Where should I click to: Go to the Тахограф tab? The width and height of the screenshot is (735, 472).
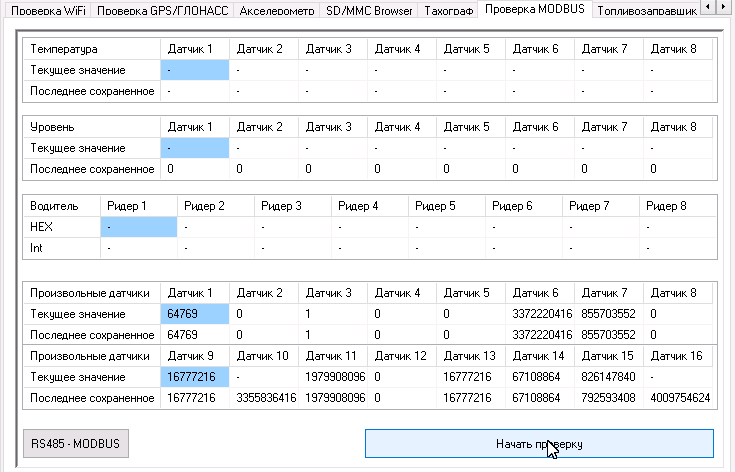click(444, 10)
